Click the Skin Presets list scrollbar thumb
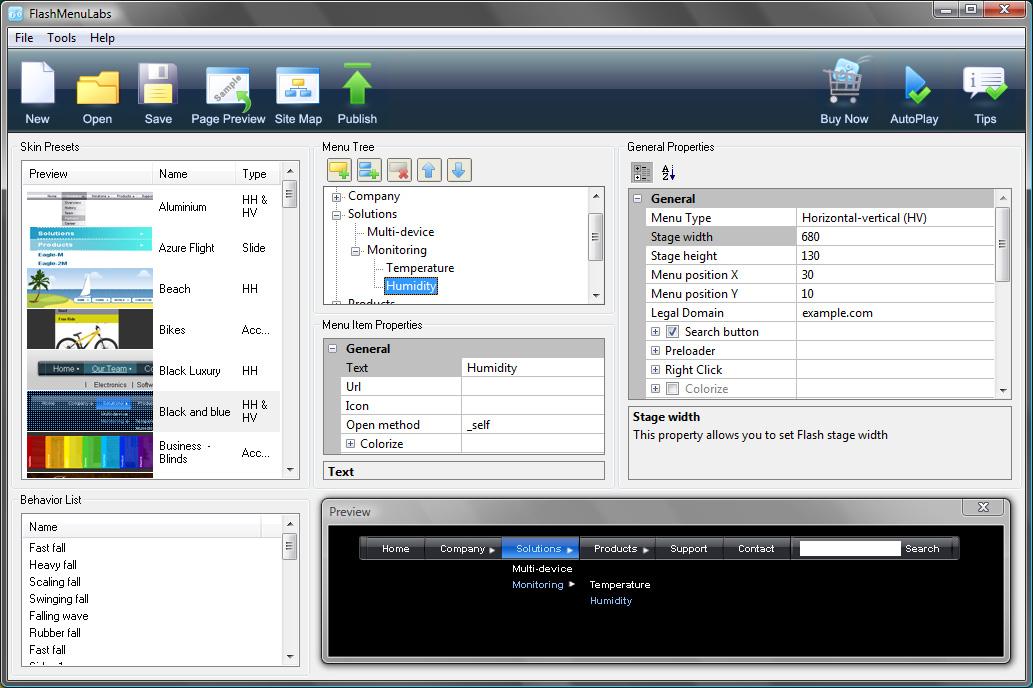Screen dimensions: 1033x688 point(289,194)
